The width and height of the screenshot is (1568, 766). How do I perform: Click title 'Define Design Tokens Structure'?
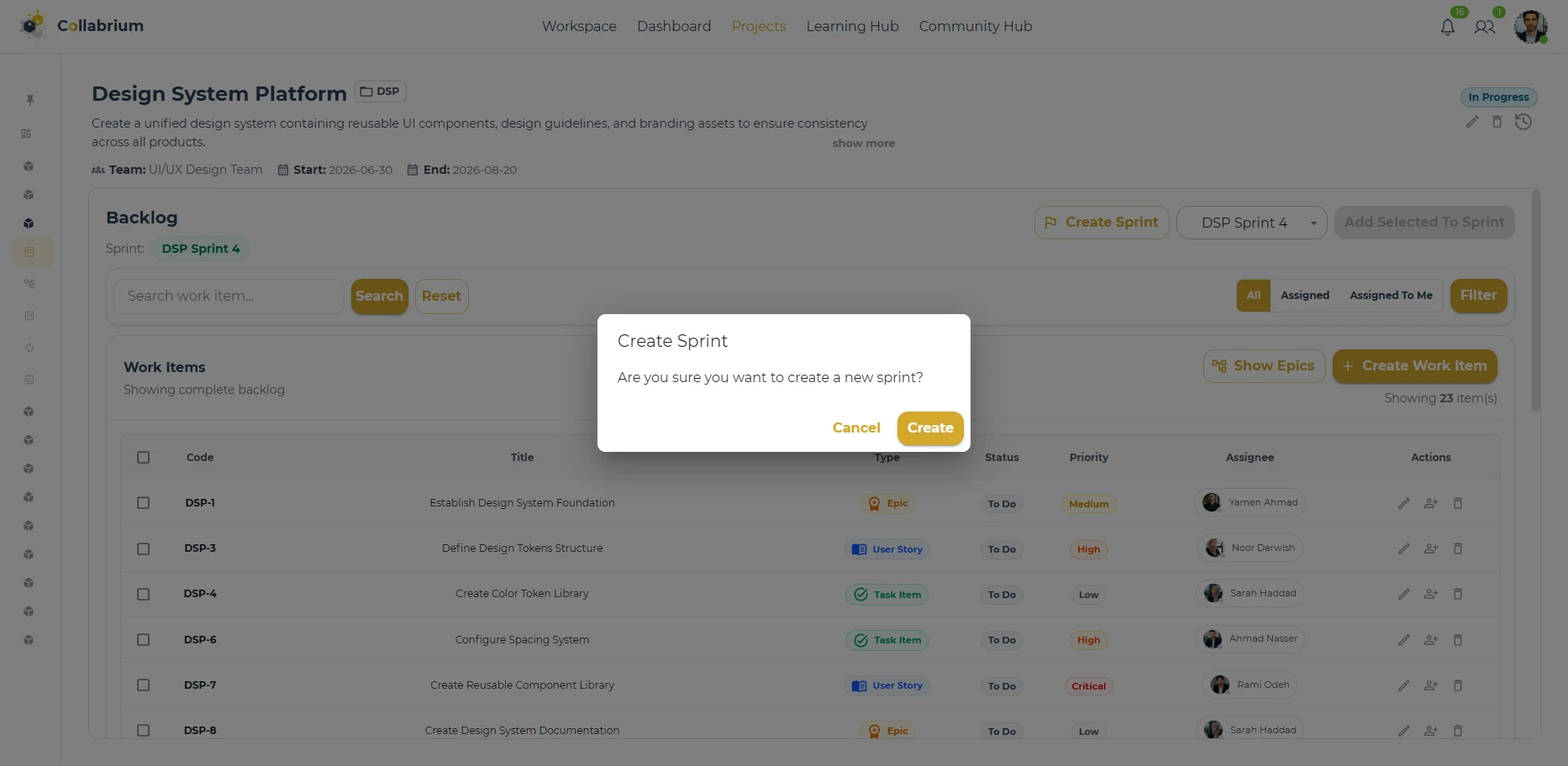click(x=522, y=548)
